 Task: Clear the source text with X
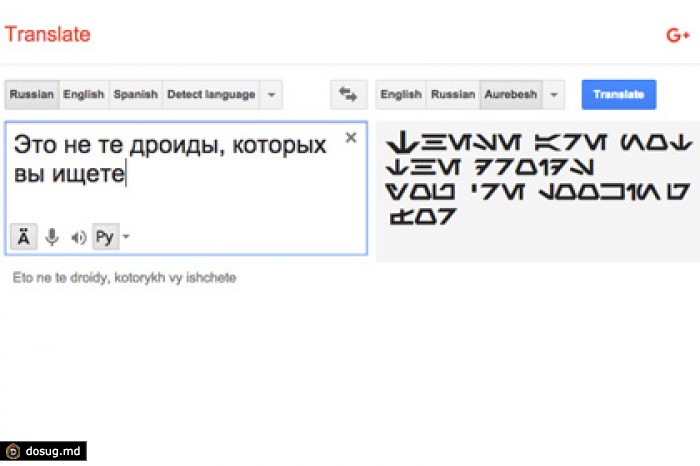tap(351, 137)
